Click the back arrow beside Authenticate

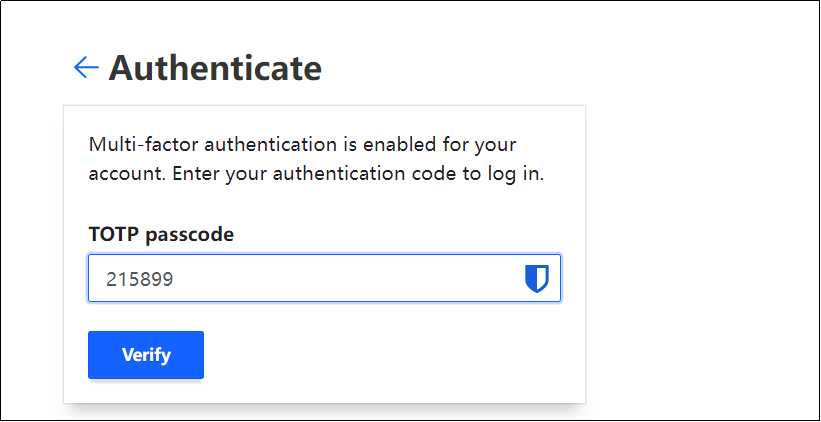pos(86,67)
